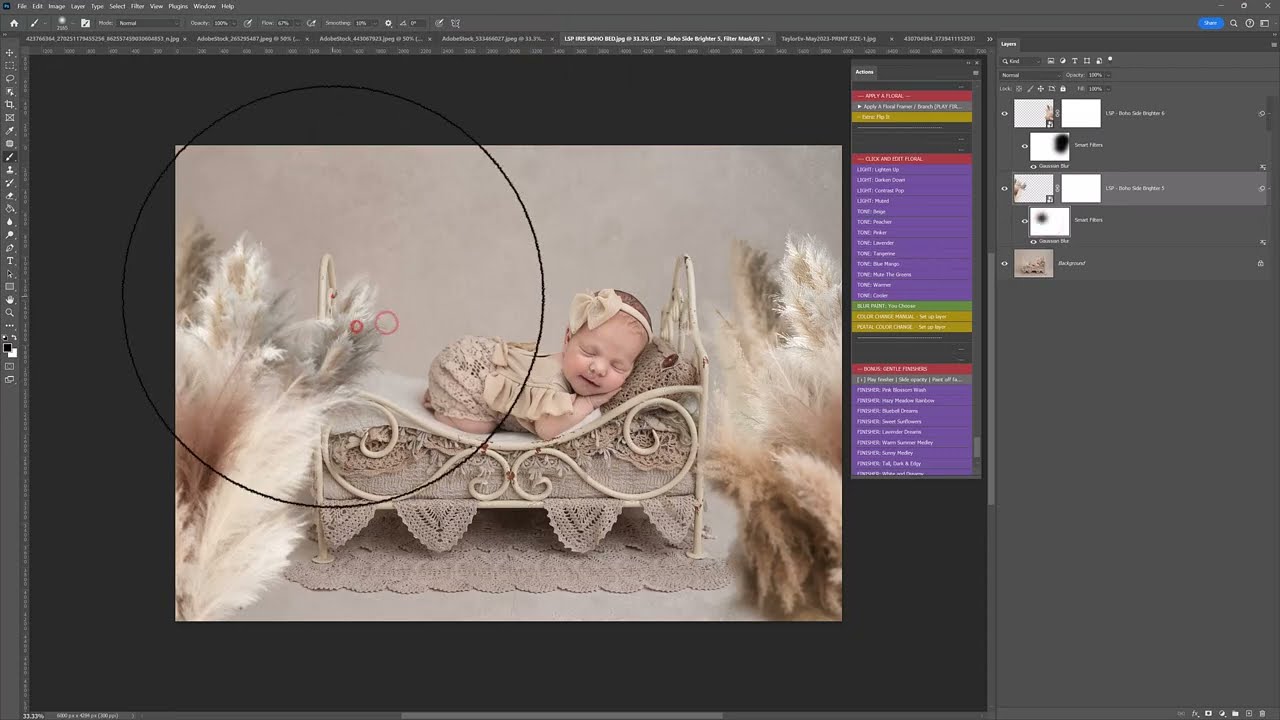Open the Window menu
1280x720 pixels.
tap(204, 6)
